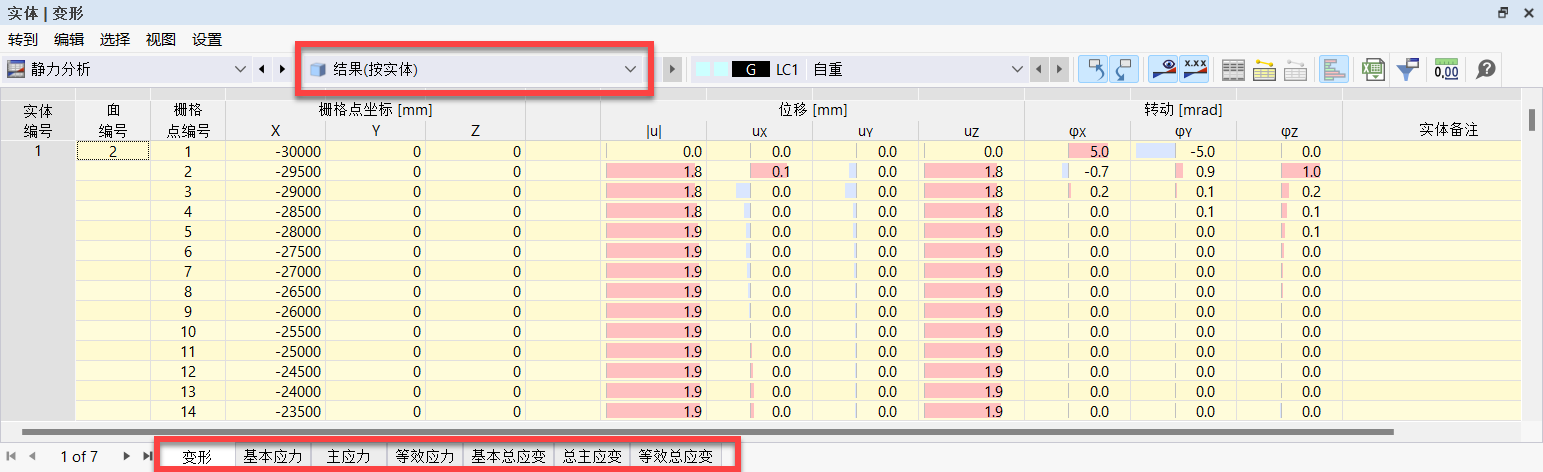Screen dimensions: 1543x472
Task: Click the black G load type badge
Action: [750, 69]
